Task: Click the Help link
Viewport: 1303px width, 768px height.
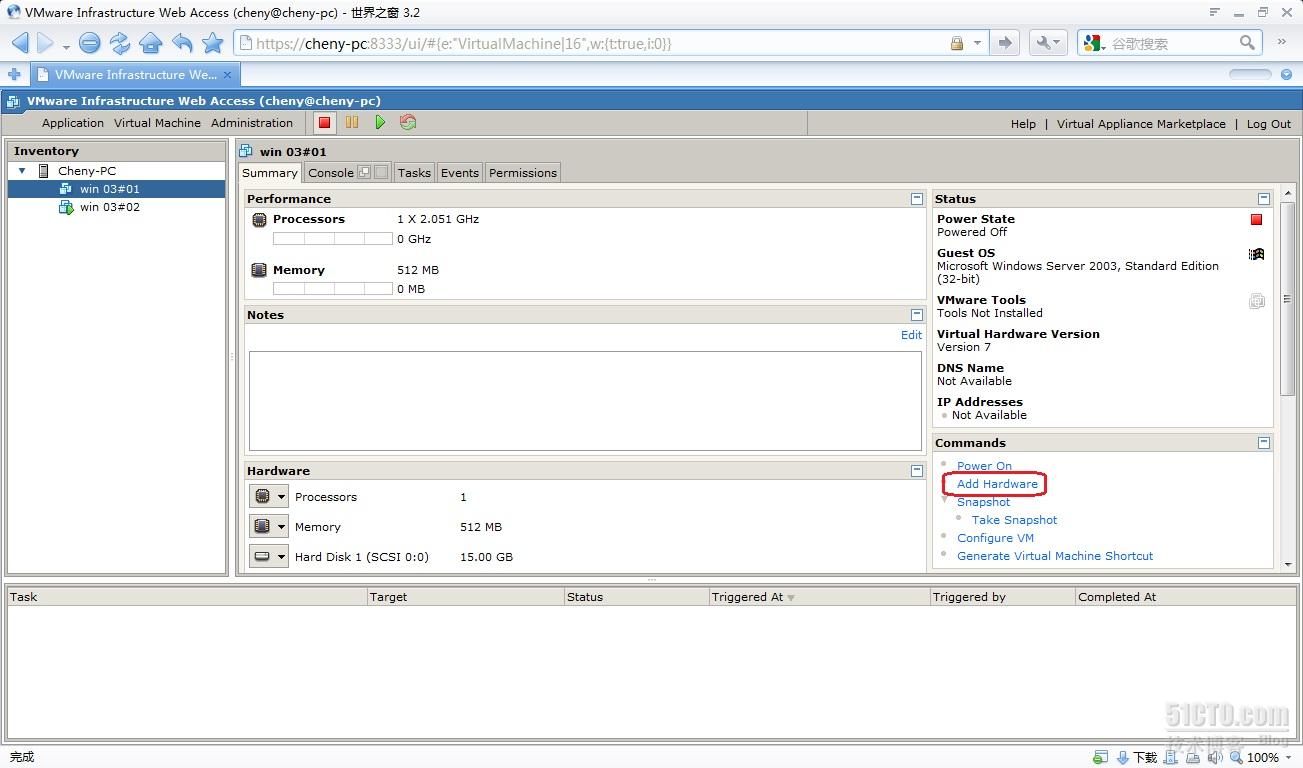Action: point(1023,124)
